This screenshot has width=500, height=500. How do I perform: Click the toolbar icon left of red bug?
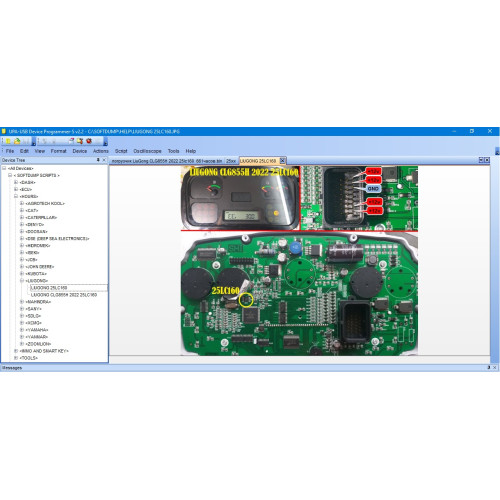[x=80, y=141]
